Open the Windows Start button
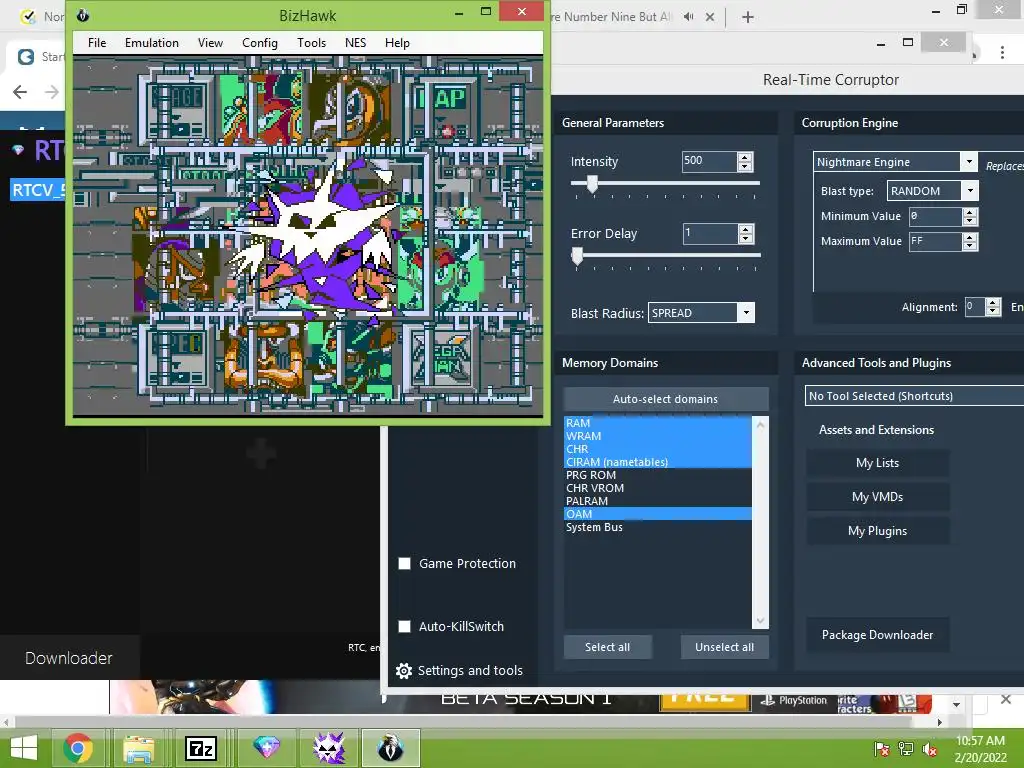This screenshot has height=768, width=1024. coord(24,748)
